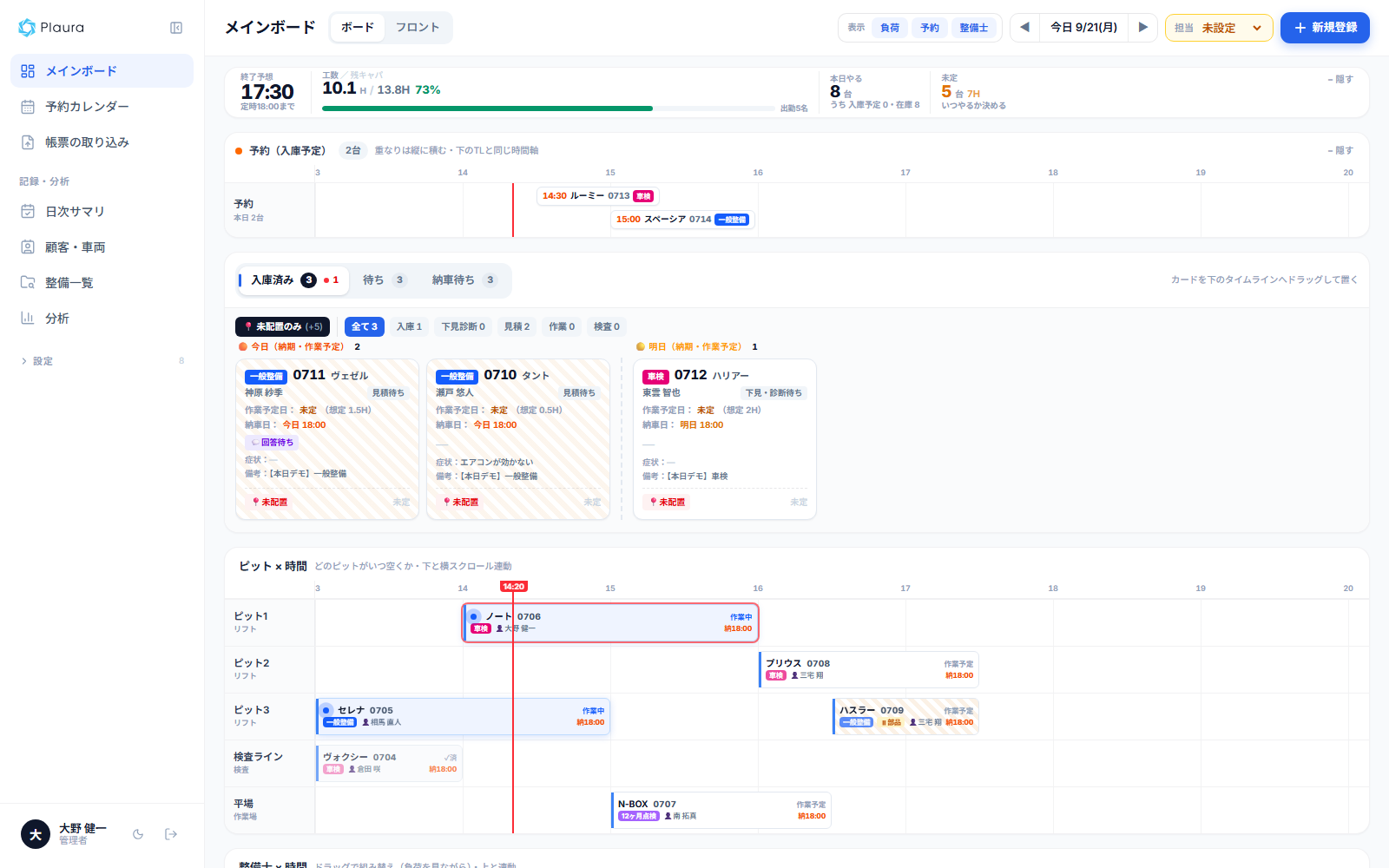Toggle 予約 display option
Image resolution: width=1389 pixels, height=868 pixels.
pos(930,28)
